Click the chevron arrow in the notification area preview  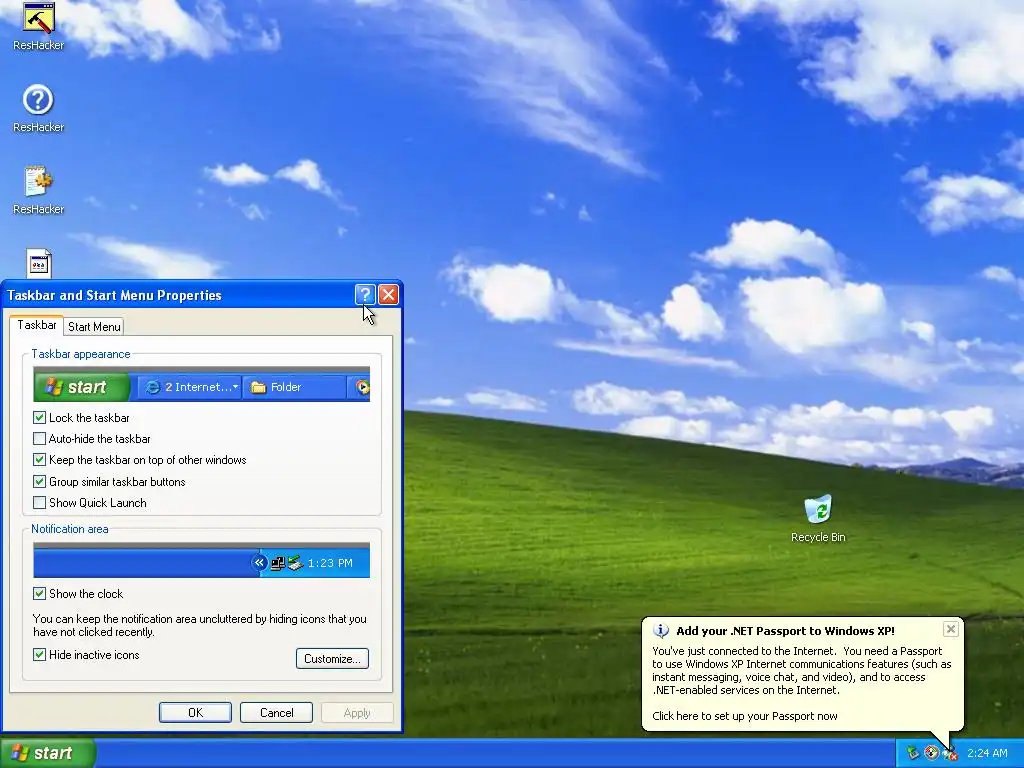click(x=259, y=562)
